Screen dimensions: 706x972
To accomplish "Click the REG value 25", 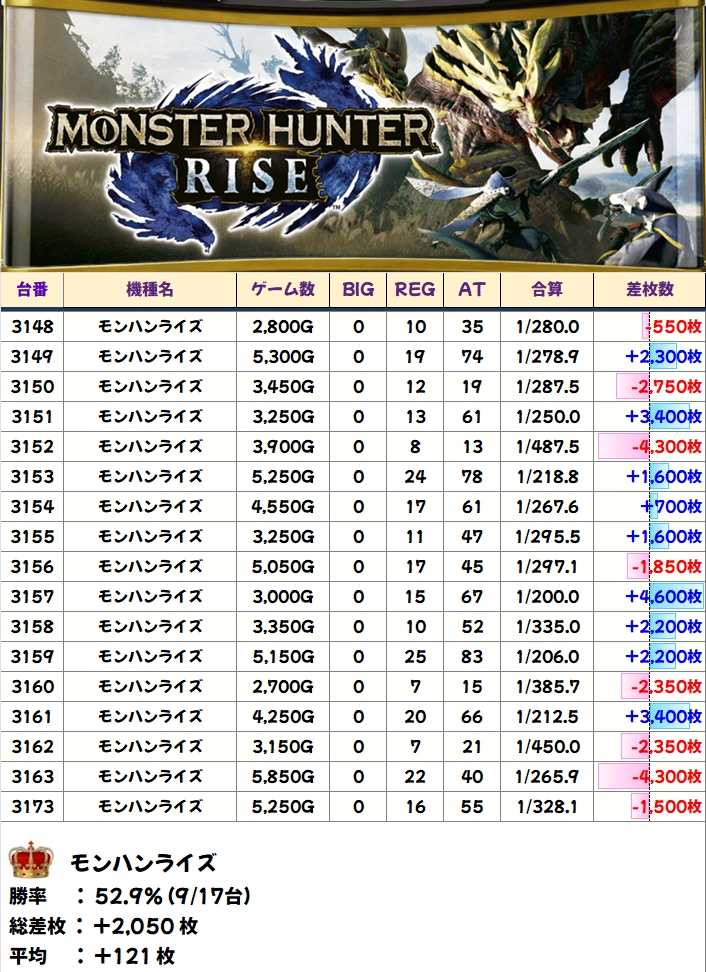I will tap(415, 656).
